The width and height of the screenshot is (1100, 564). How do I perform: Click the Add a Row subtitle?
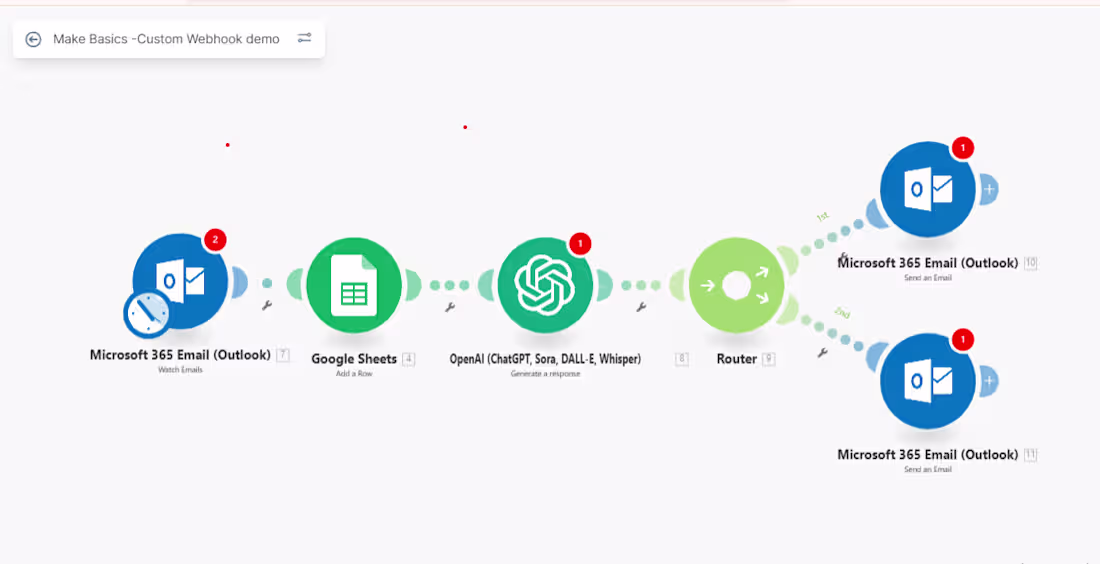coord(354,374)
